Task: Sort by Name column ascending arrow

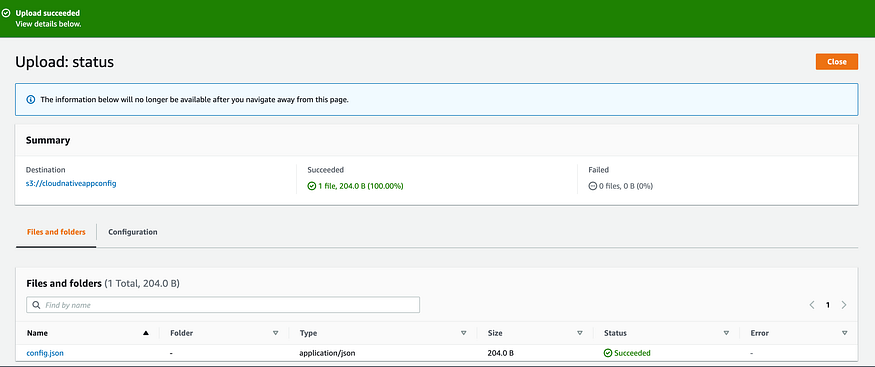Action: point(146,333)
